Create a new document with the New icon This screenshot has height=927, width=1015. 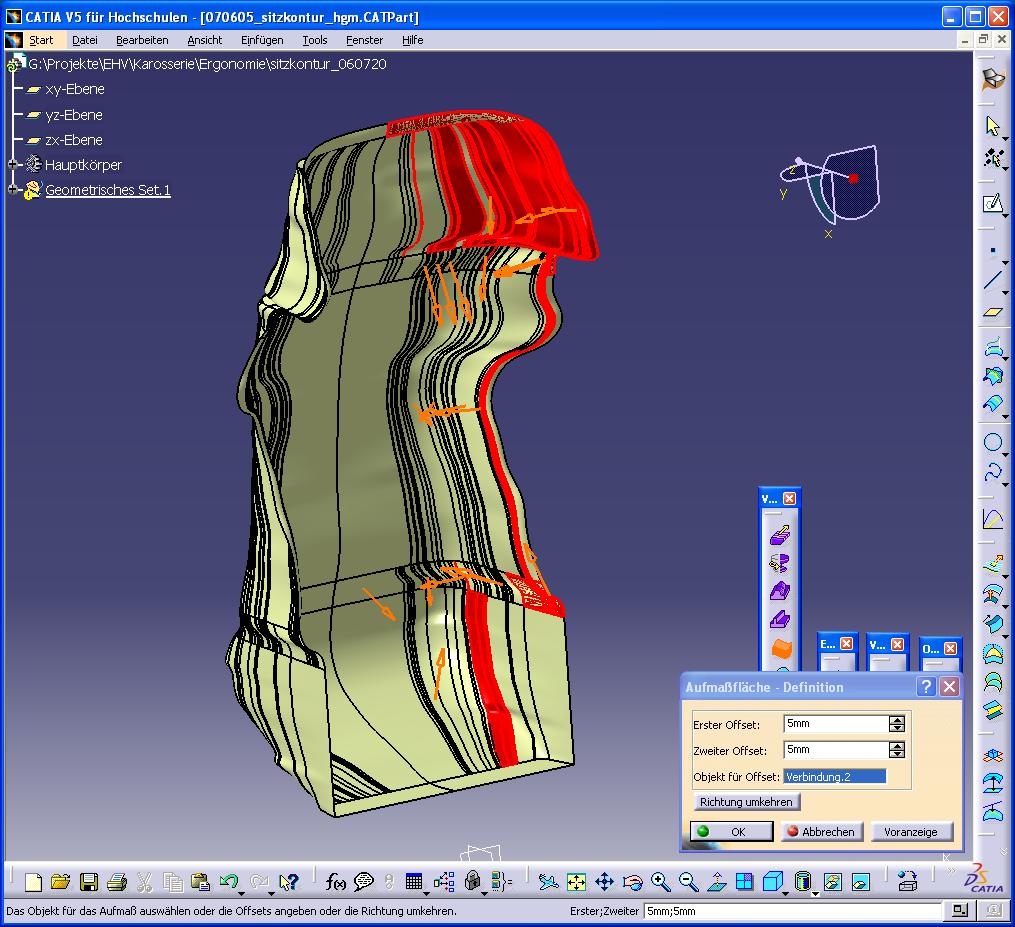33,882
